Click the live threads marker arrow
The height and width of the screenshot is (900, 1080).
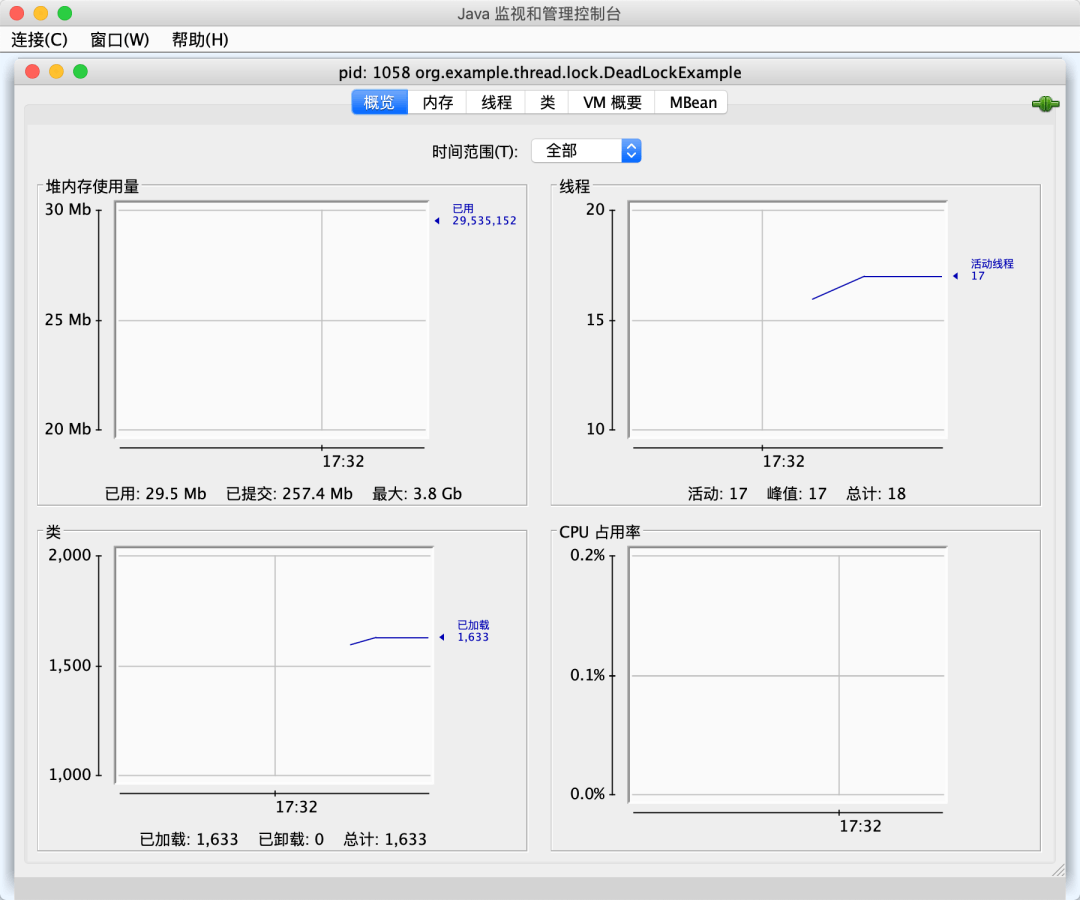pos(955,276)
